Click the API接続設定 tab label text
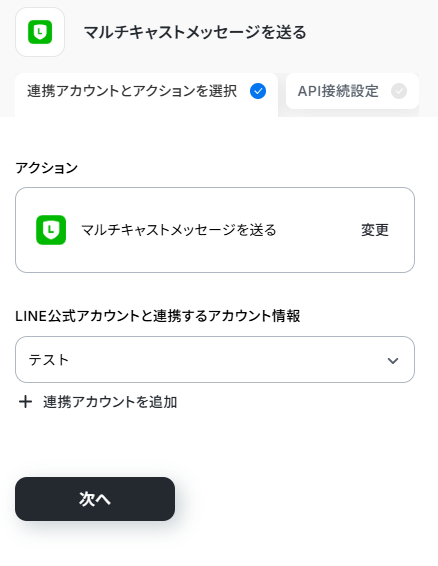The image size is (438, 566). 338,91
